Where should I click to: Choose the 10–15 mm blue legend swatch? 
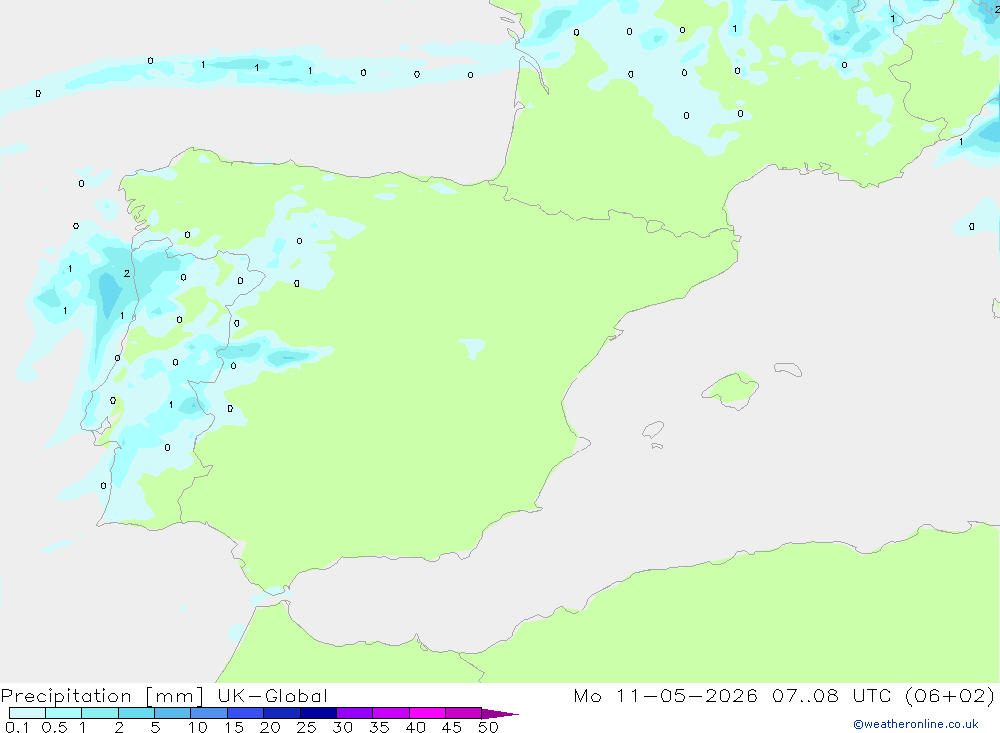[209, 713]
